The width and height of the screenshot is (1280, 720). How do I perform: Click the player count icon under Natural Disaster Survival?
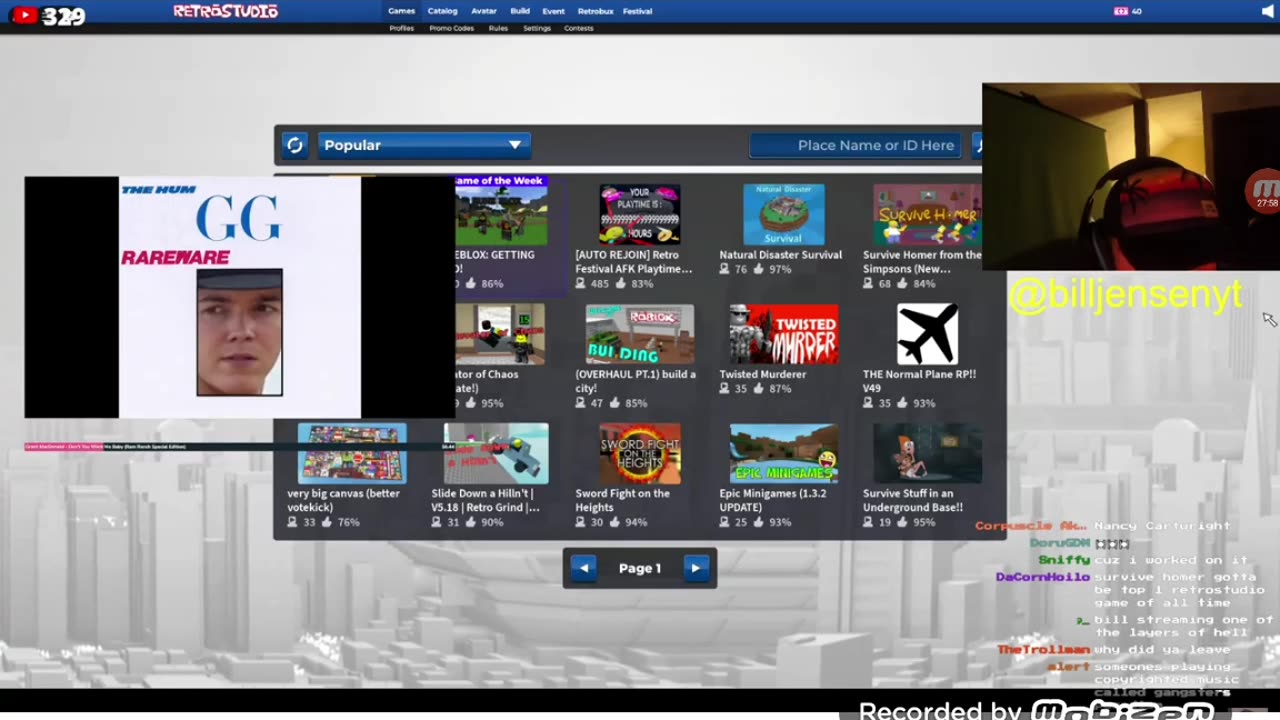(725, 270)
